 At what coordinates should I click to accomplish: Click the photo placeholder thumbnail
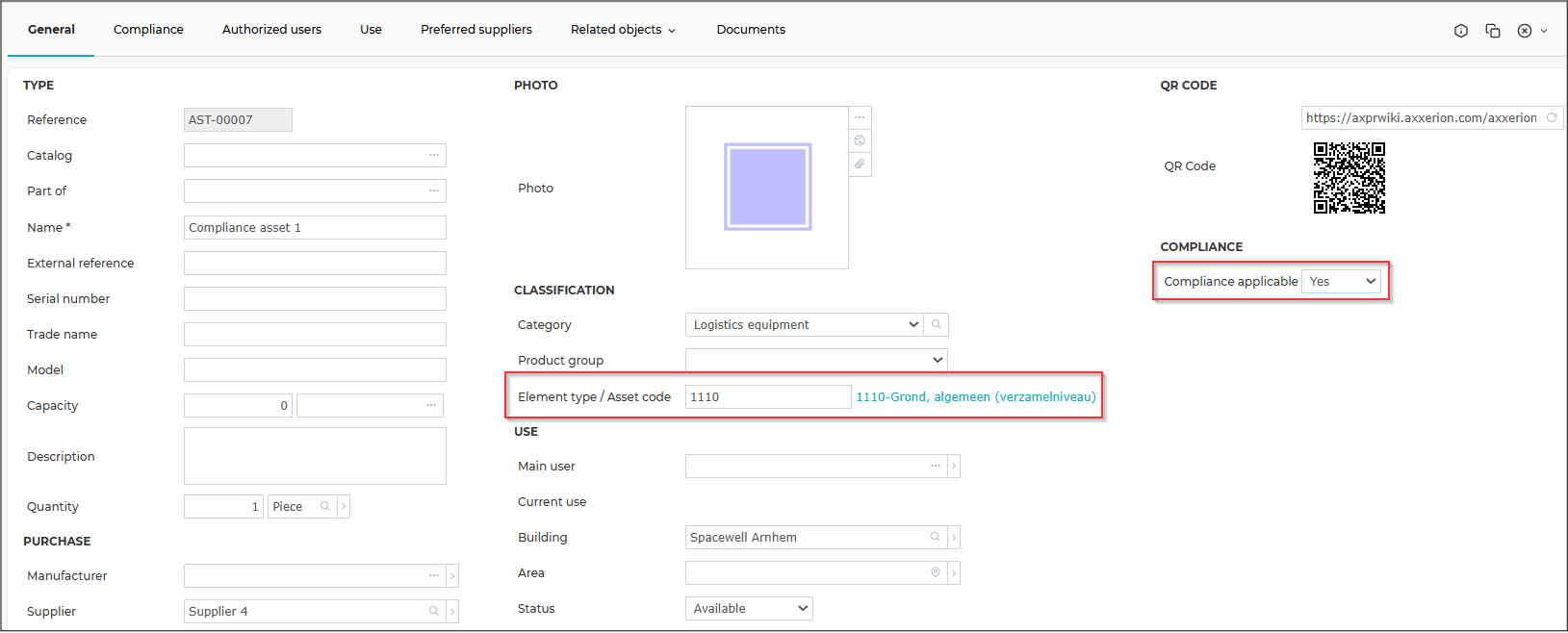click(767, 188)
